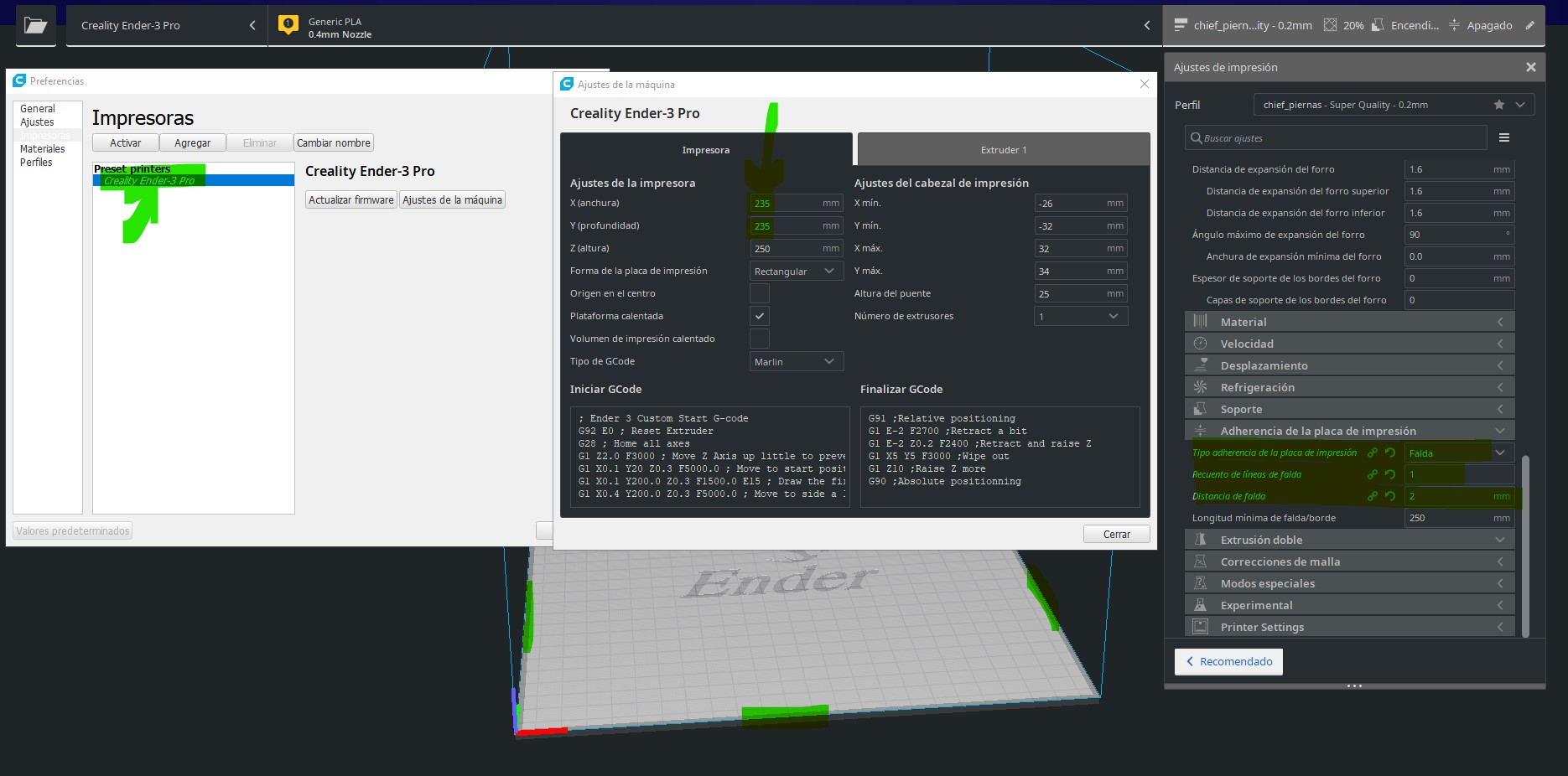
Task: Open the Forma de la placa Rectangular dropdown
Action: [797, 271]
